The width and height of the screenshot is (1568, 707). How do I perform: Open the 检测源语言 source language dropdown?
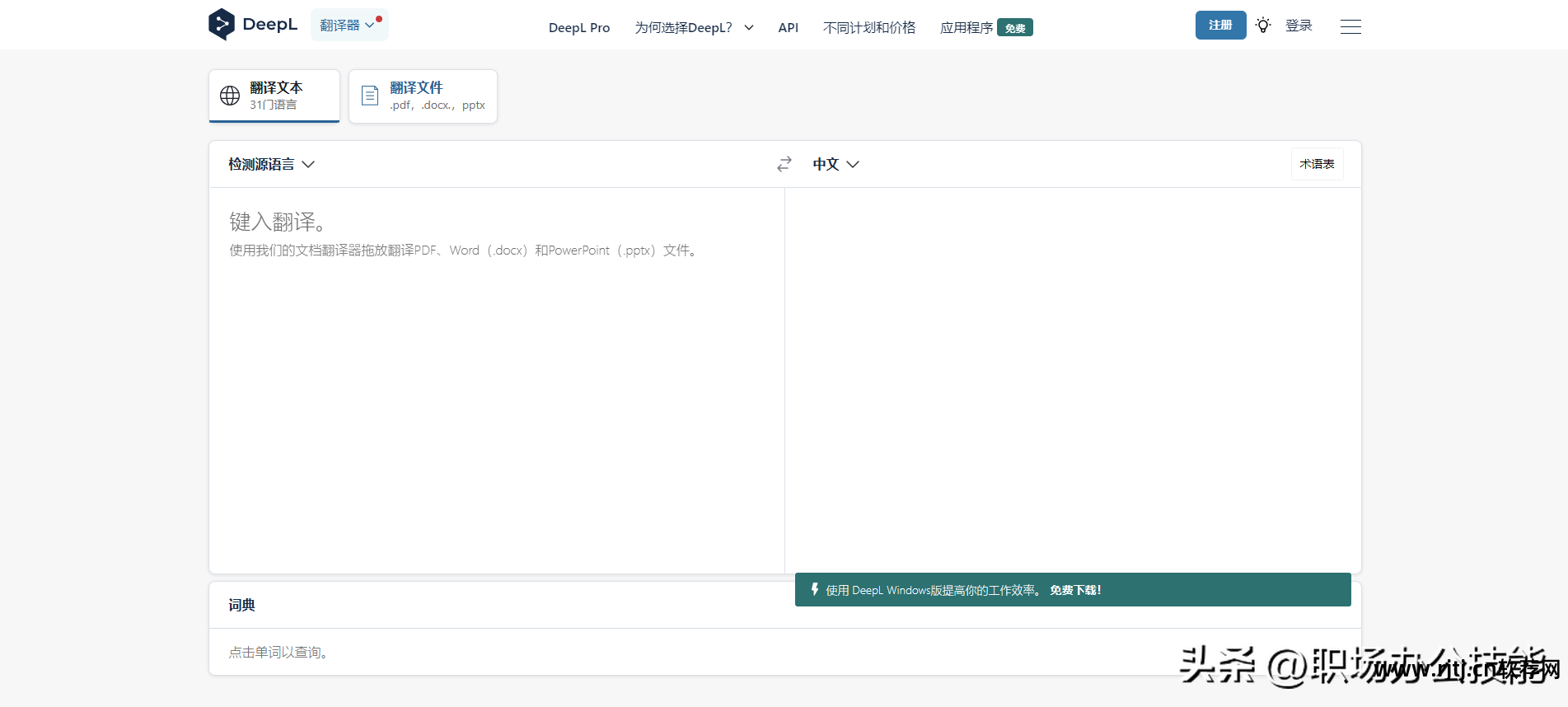tap(271, 164)
